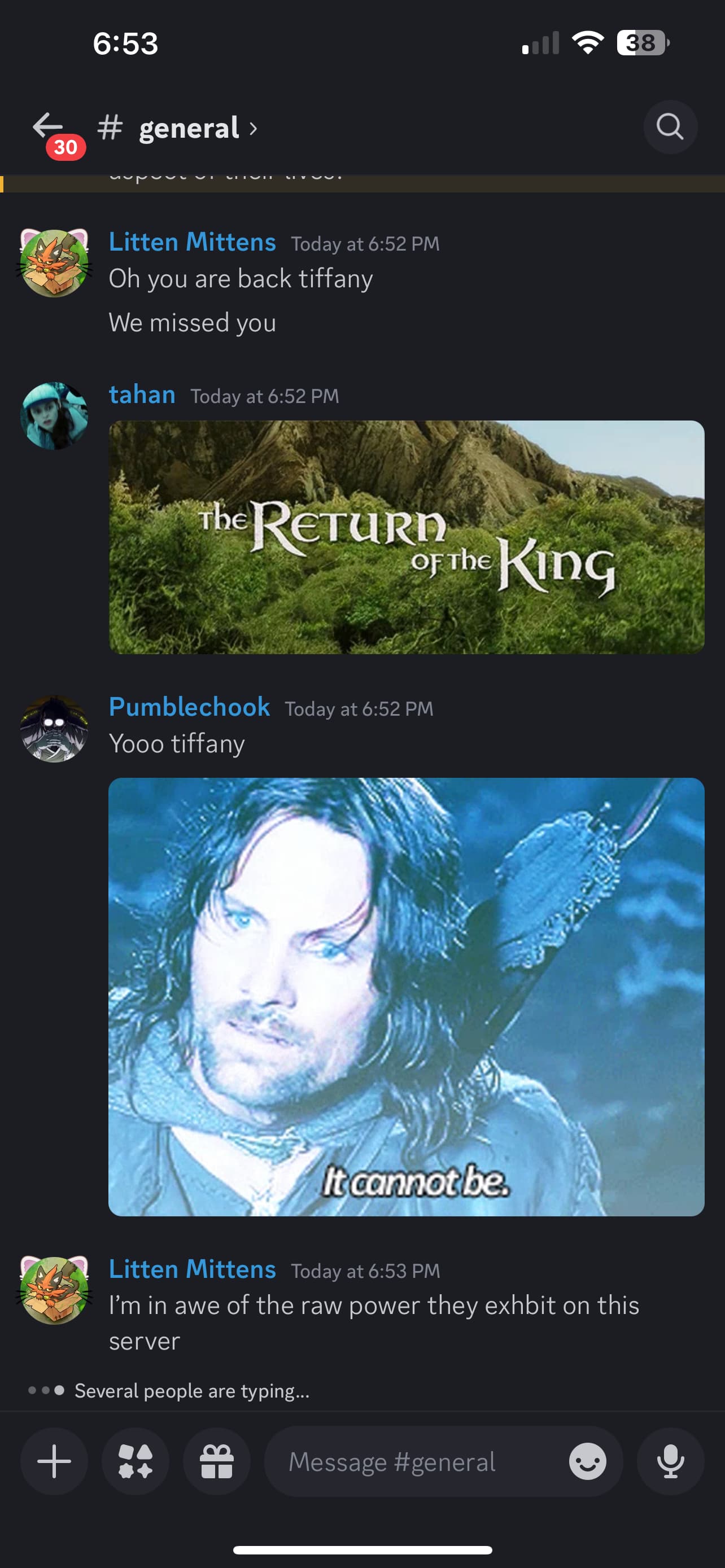Open tahan's profile avatar

click(x=54, y=416)
